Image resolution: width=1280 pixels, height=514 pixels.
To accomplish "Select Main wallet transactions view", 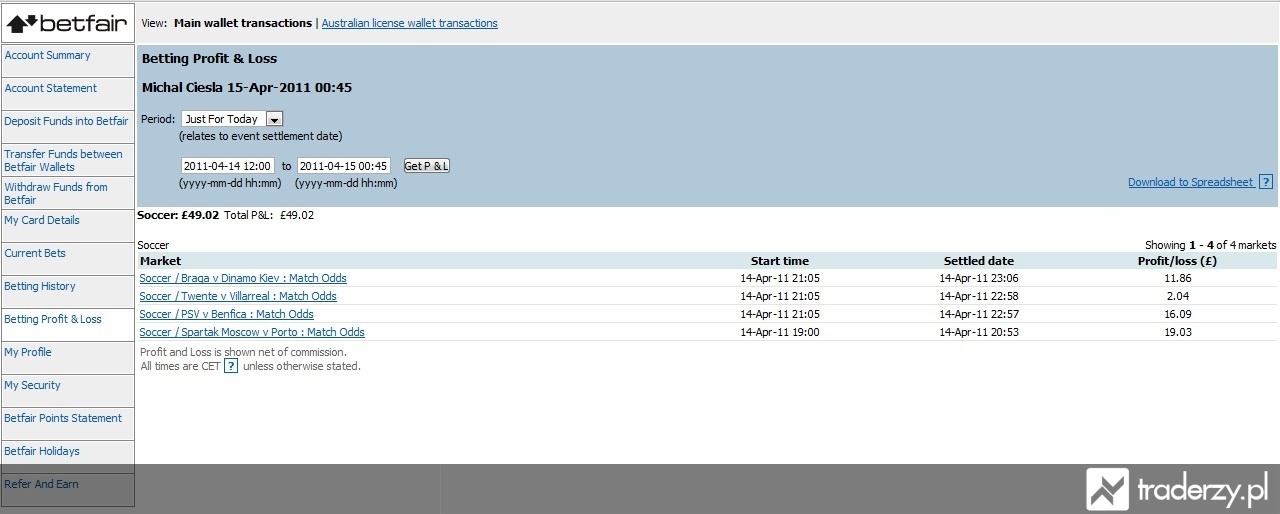I will (x=243, y=23).
